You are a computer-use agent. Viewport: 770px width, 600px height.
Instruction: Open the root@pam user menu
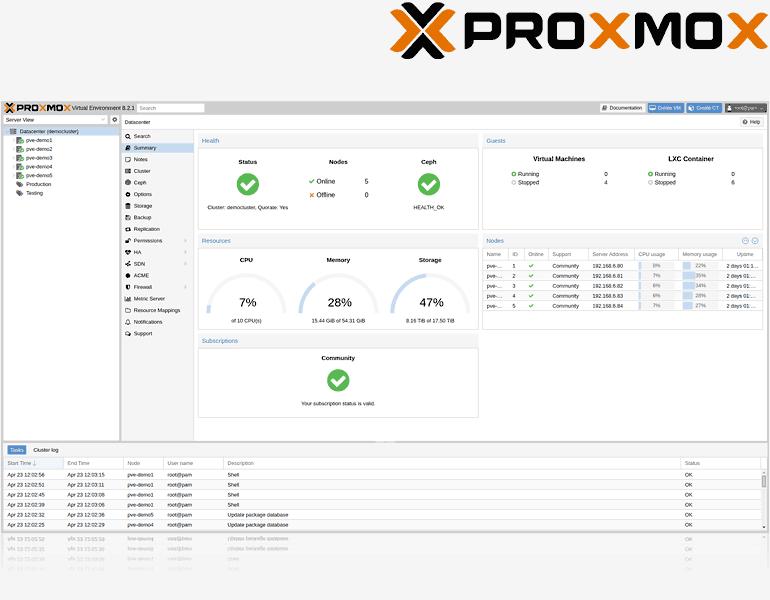[745, 108]
